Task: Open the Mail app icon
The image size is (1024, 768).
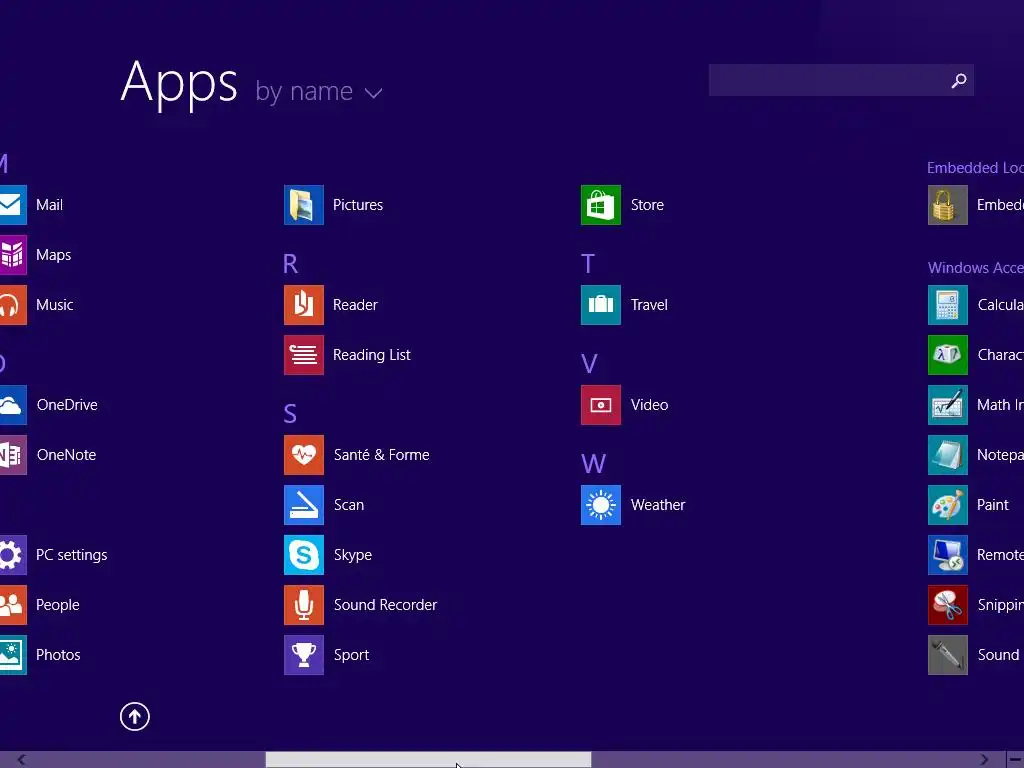Action: click(x=13, y=204)
